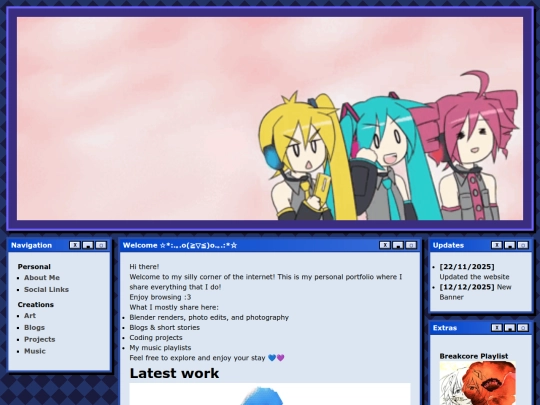Click the Latest work heading
Image resolution: width=540 pixels, height=405 pixels.
(174, 373)
